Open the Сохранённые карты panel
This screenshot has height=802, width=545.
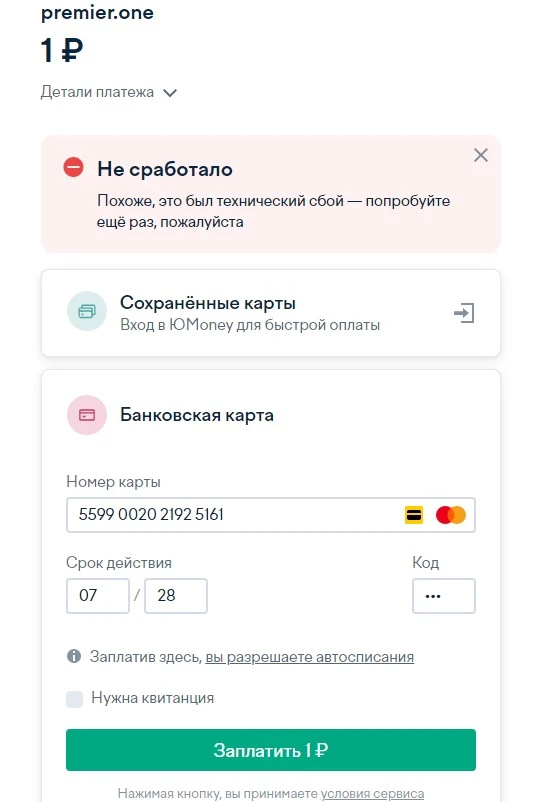click(x=270, y=313)
